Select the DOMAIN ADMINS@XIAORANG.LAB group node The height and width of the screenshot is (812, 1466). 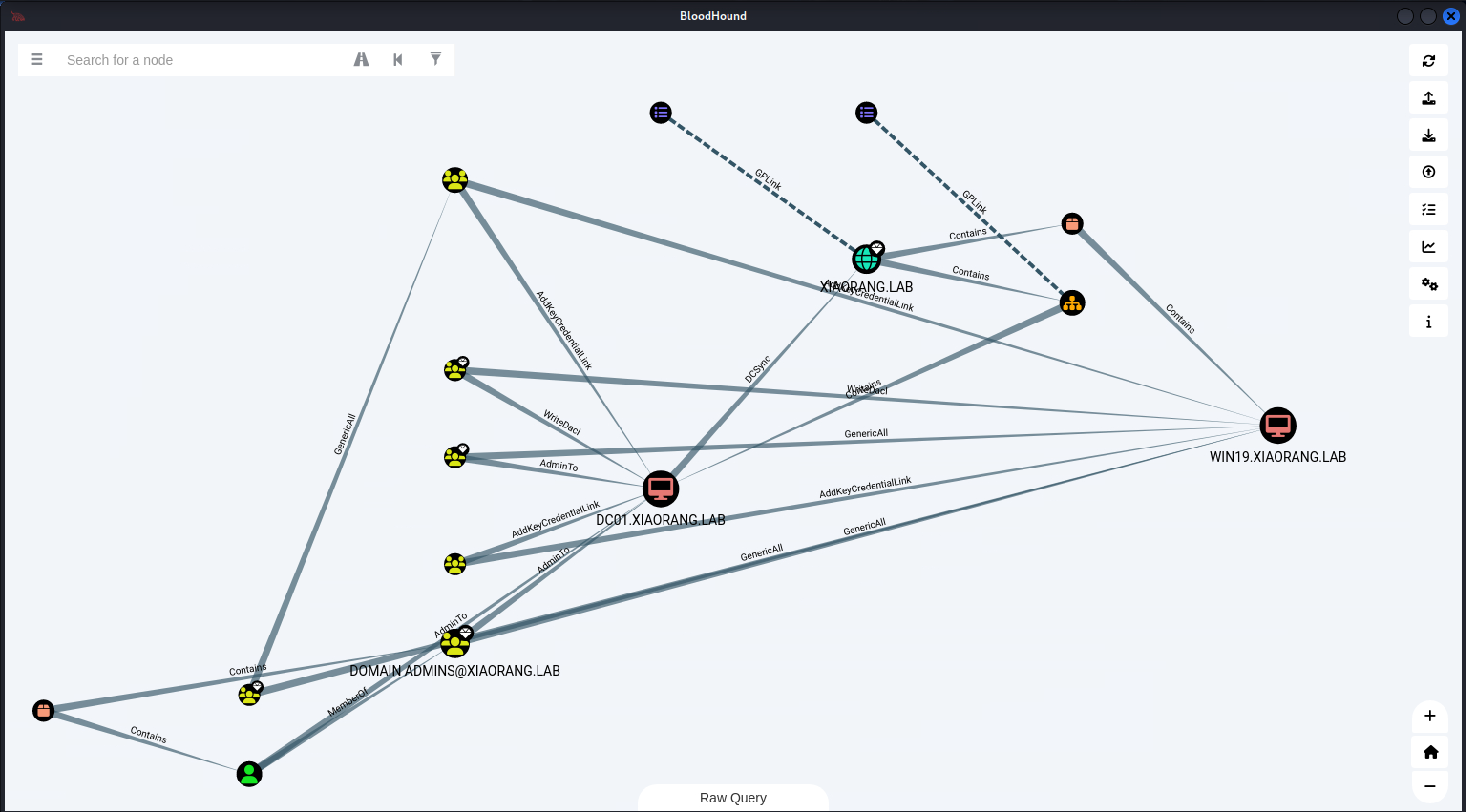(455, 643)
